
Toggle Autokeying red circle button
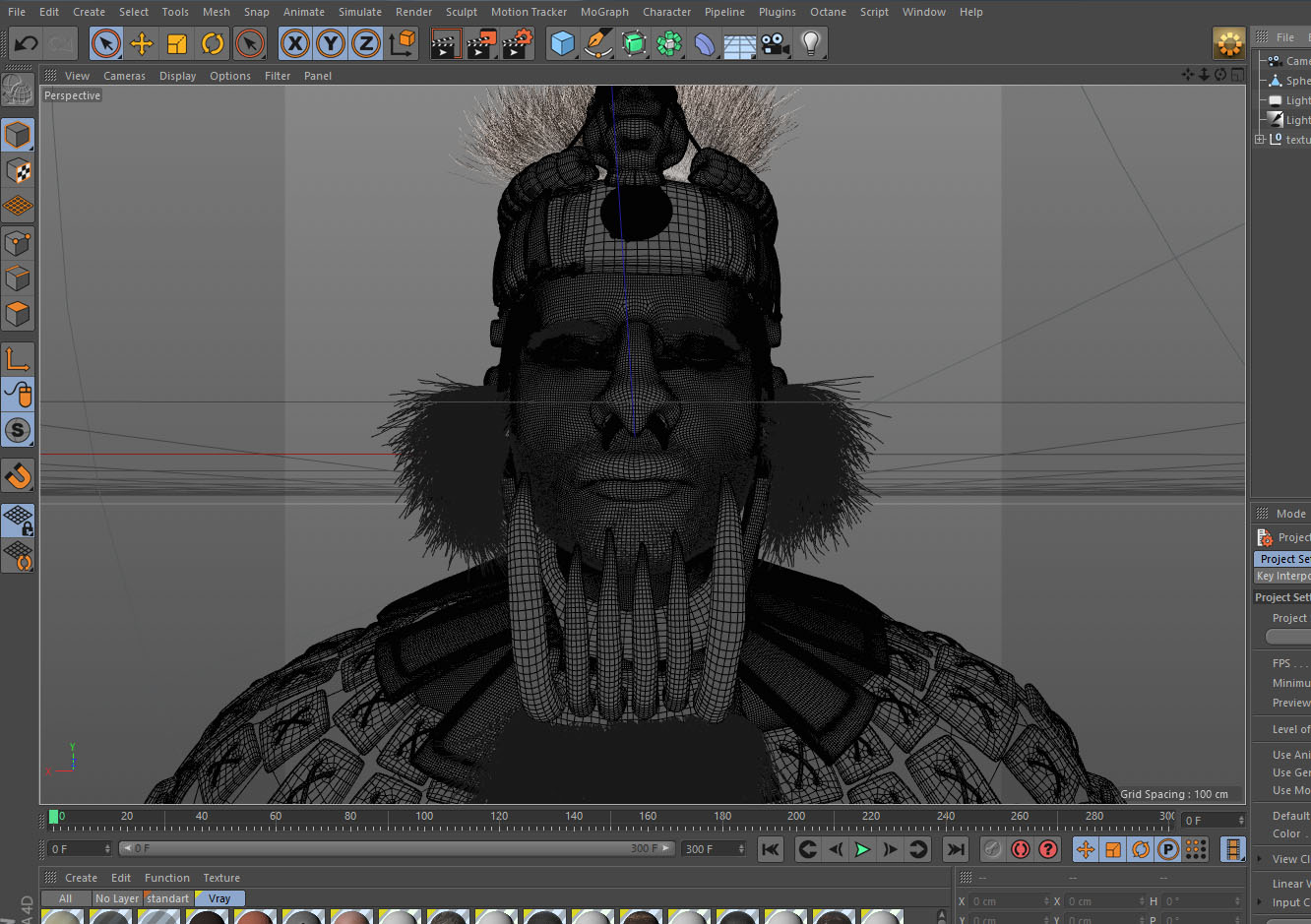pos(1021,849)
